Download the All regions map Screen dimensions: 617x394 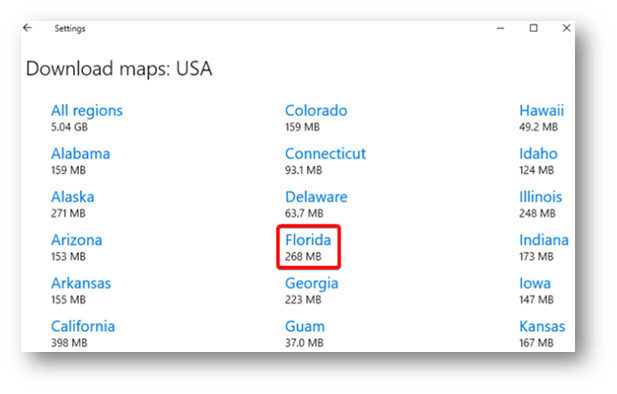(87, 118)
